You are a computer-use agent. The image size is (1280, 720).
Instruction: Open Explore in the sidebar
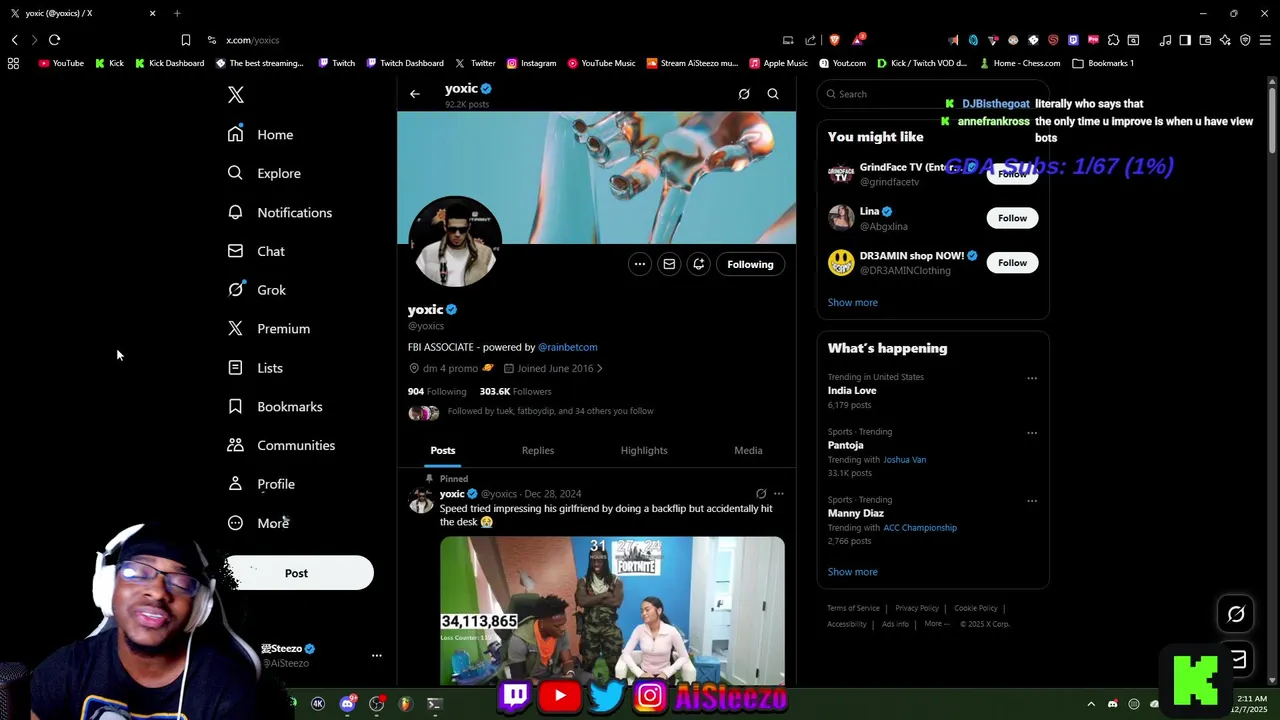[264, 173]
